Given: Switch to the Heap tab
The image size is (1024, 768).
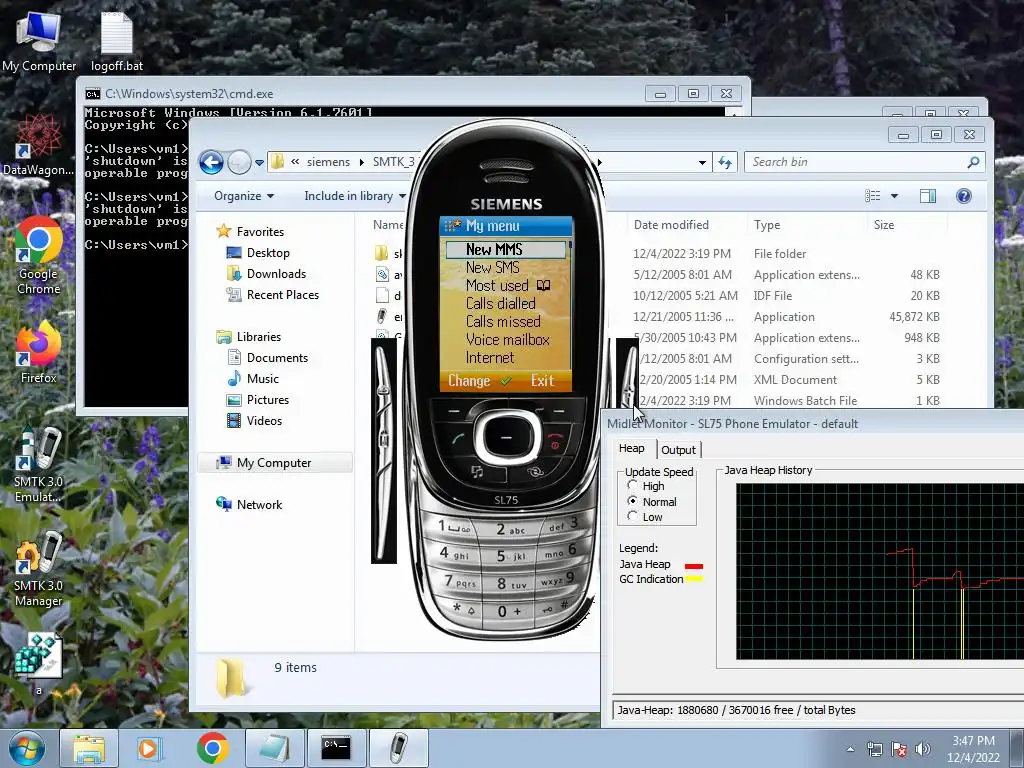Looking at the screenshot, I should [632, 449].
